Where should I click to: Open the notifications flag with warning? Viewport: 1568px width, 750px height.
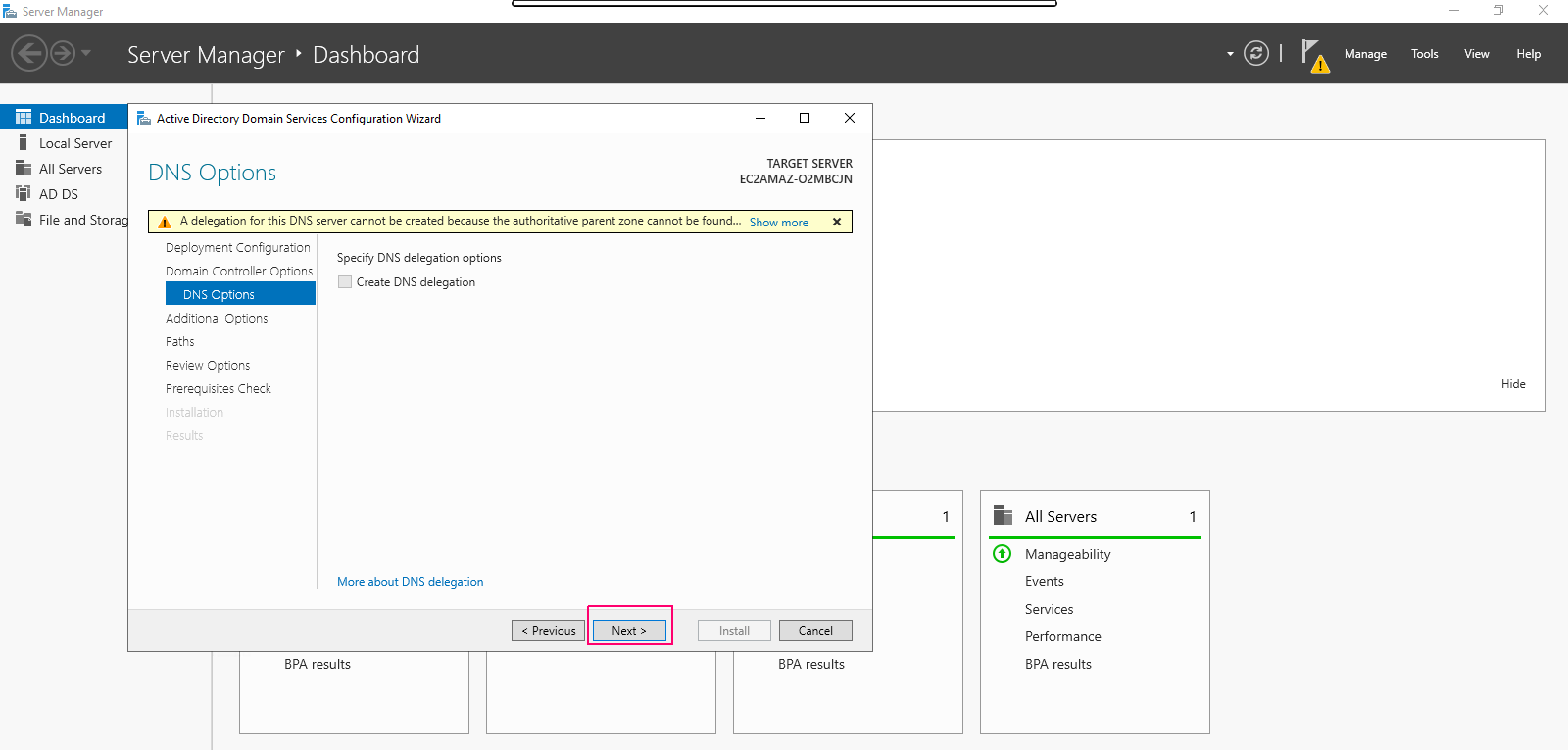[1315, 56]
